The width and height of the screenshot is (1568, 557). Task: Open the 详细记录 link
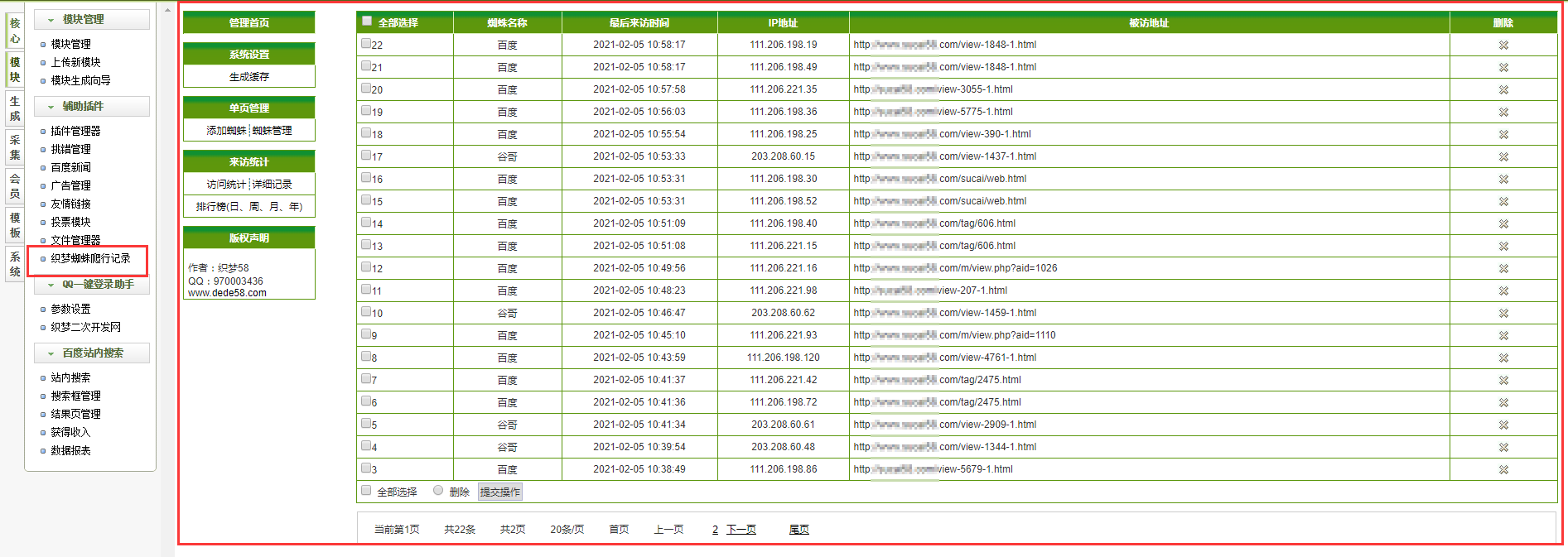[273, 185]
